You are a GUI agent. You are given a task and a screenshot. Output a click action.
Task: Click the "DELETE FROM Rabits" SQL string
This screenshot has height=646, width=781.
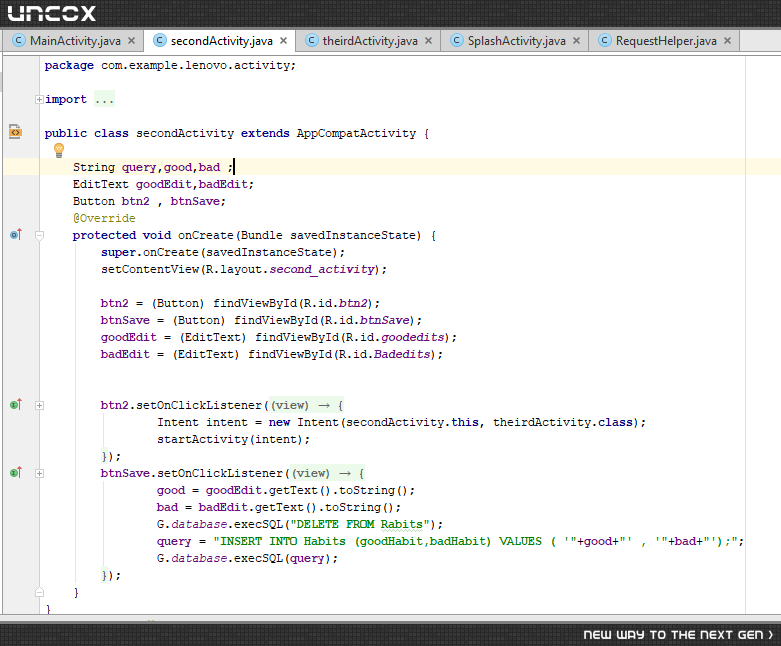360,524
